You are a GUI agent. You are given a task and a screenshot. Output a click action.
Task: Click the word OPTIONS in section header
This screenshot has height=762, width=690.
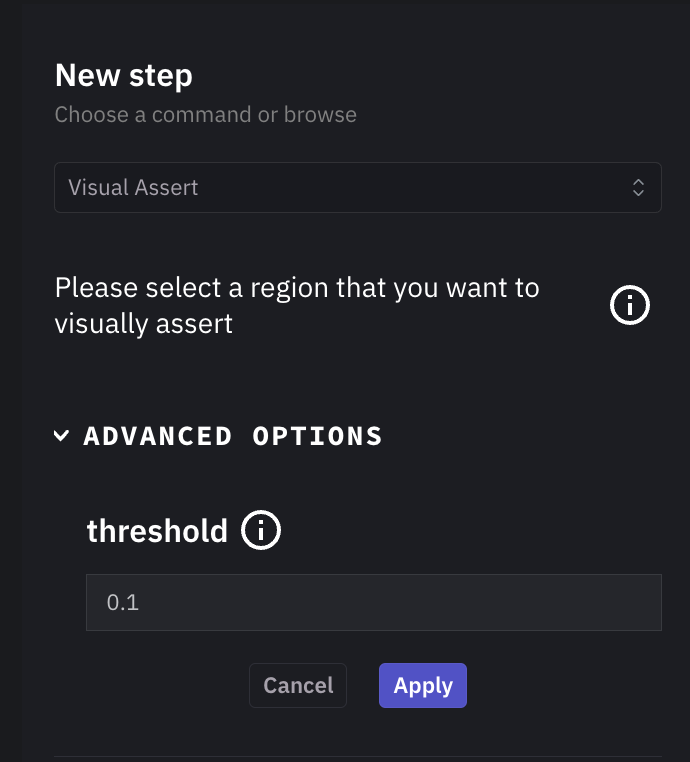317,436
